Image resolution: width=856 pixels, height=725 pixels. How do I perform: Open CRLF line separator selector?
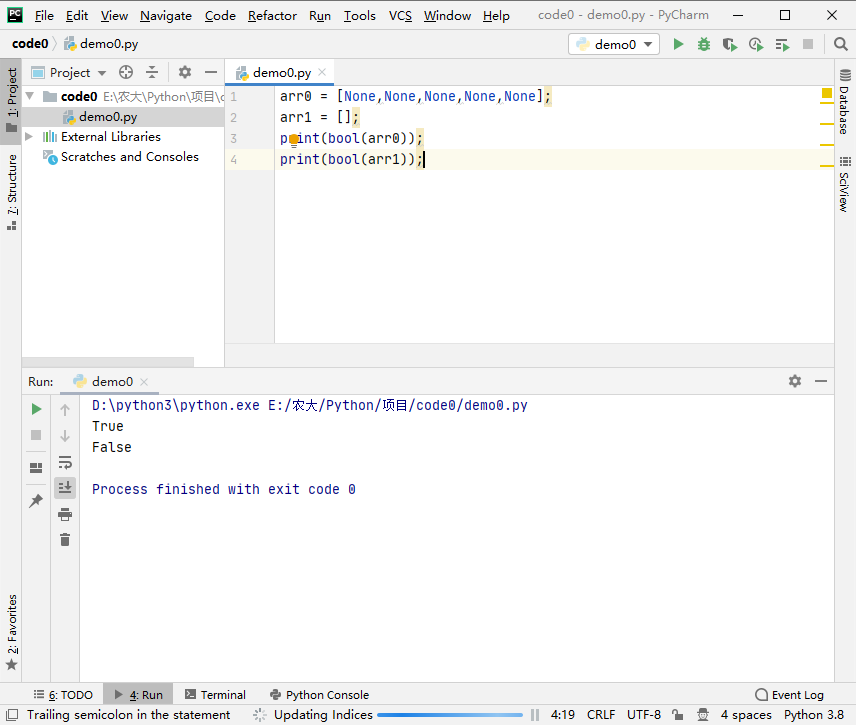[x=601, y=715]
